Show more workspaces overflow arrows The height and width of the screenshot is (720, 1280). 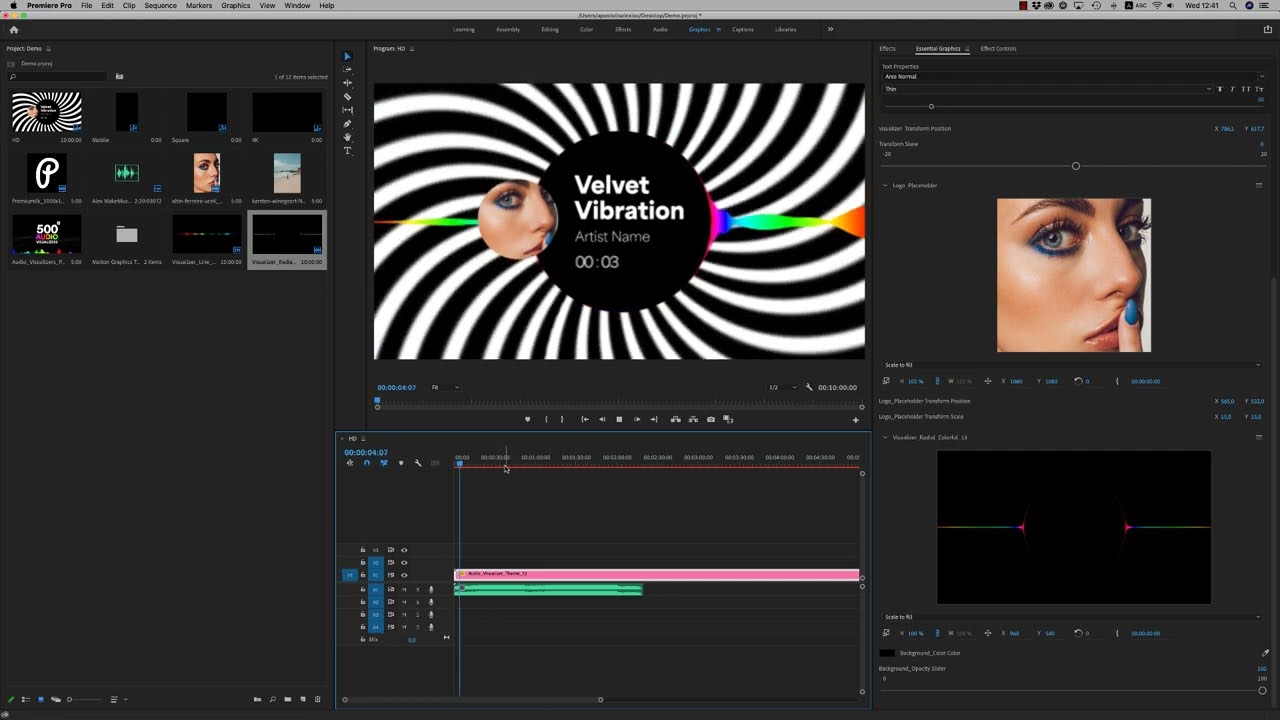pos(830,29)
